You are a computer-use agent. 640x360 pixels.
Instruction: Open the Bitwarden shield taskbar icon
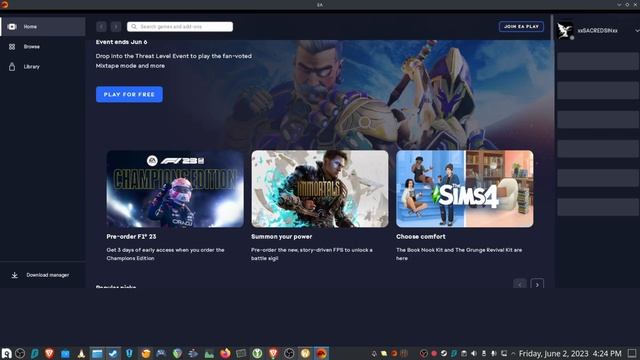point(129,353)
